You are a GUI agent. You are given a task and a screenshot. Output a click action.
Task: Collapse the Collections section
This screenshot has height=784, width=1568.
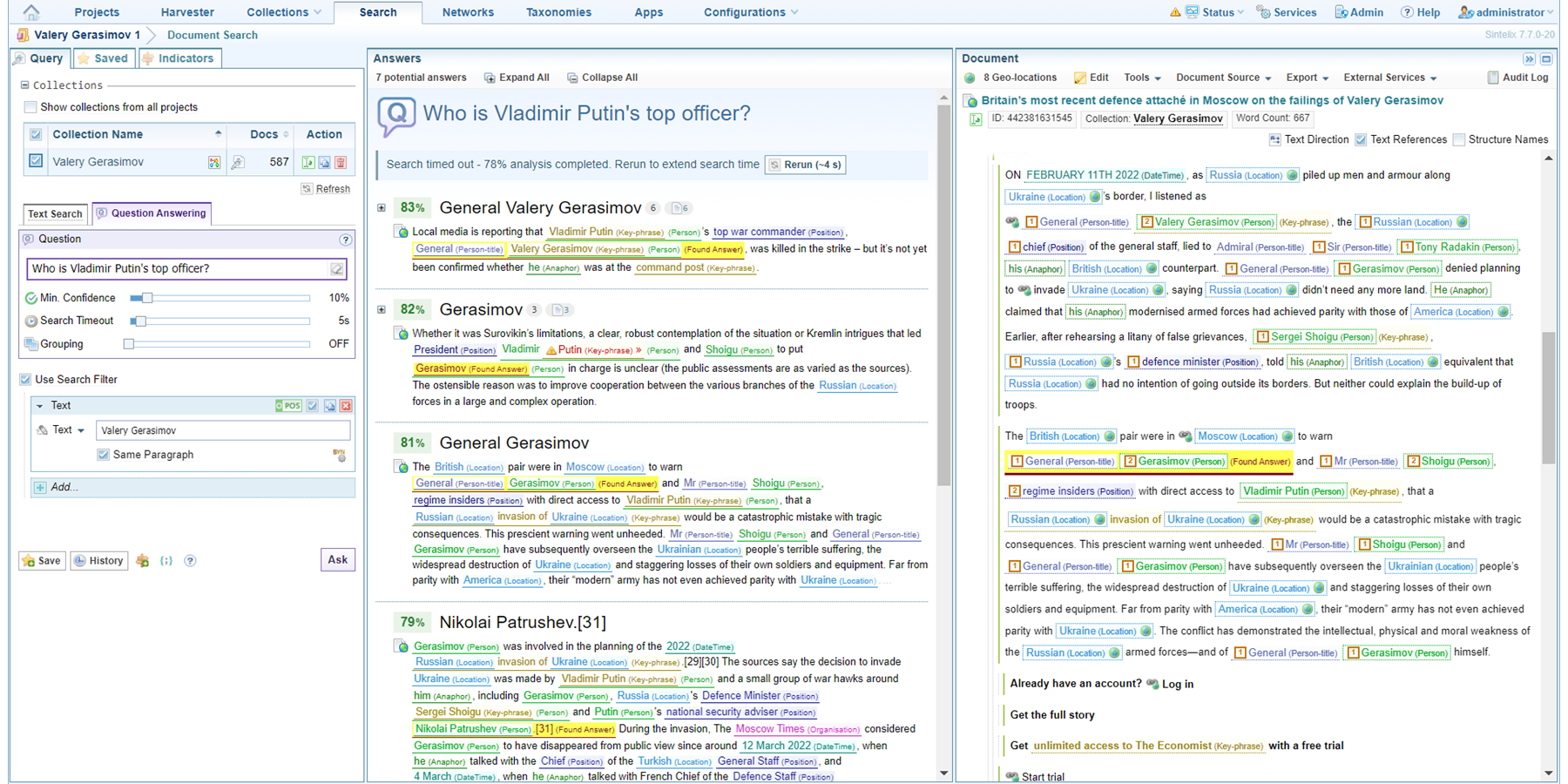[x=25, y=85]
